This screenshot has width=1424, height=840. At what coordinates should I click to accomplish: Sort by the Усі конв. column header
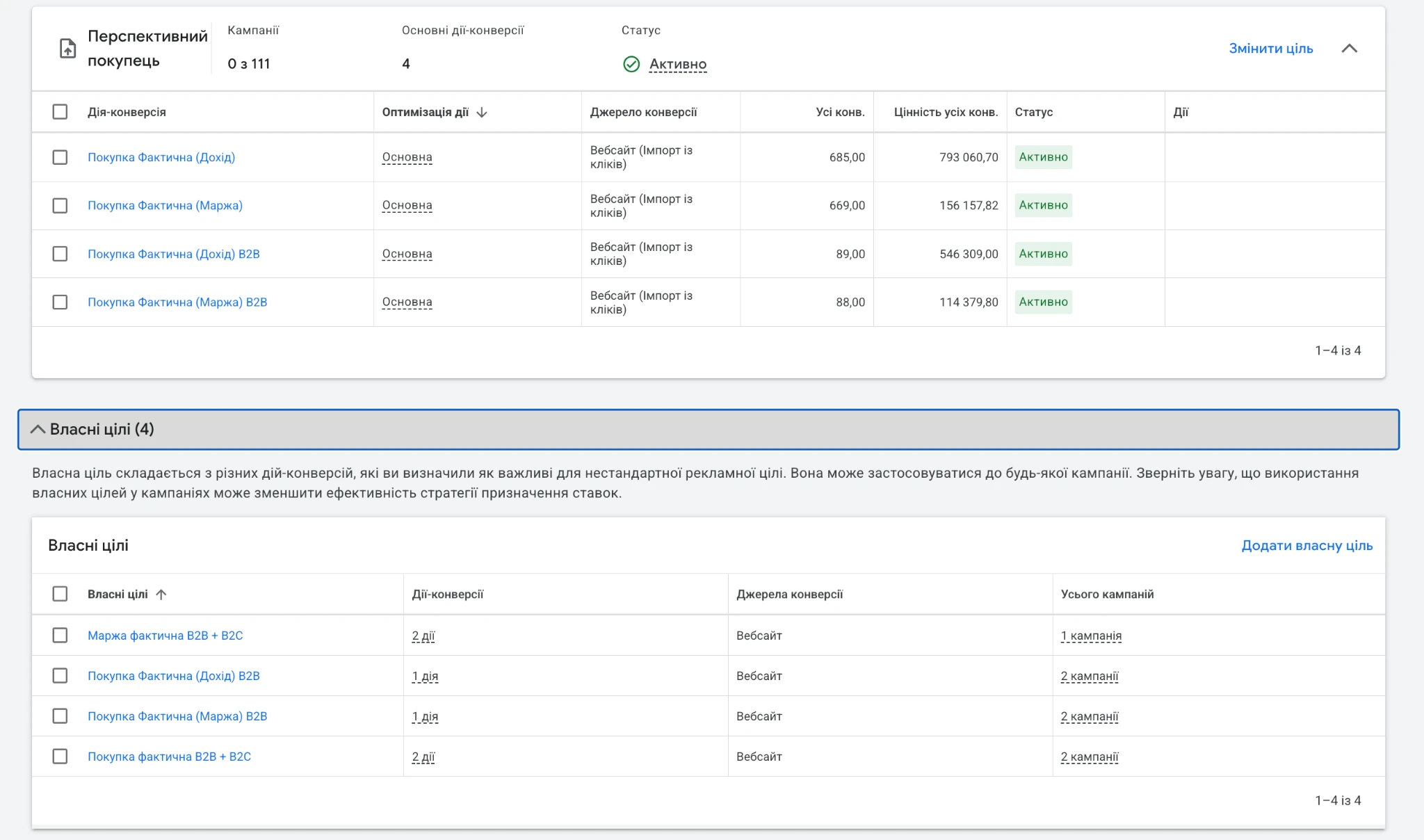[840, 112]
